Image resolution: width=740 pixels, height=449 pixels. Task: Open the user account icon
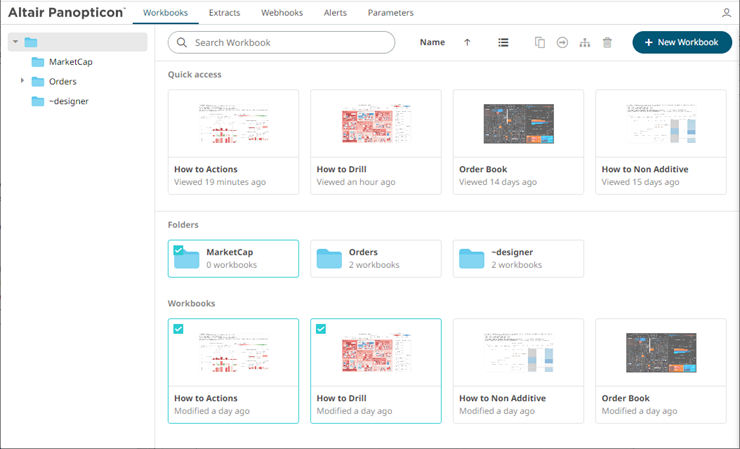[726, 13]
